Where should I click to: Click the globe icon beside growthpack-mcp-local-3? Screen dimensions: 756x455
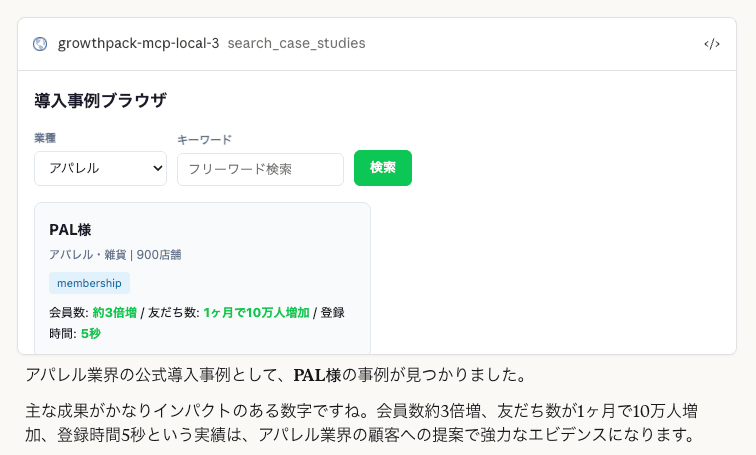coord(40,44)
